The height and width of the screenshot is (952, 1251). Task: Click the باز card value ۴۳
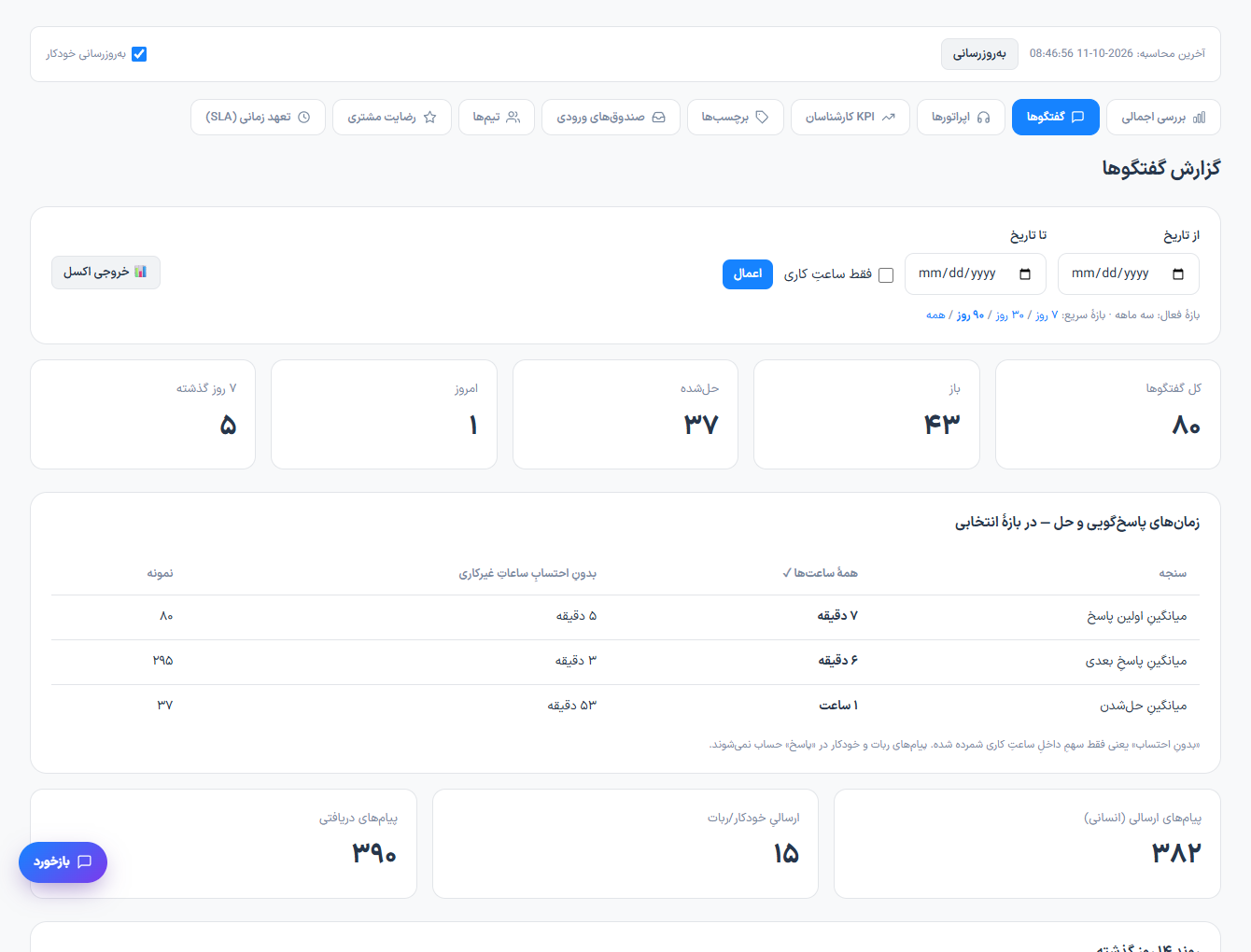pos(942,426)
